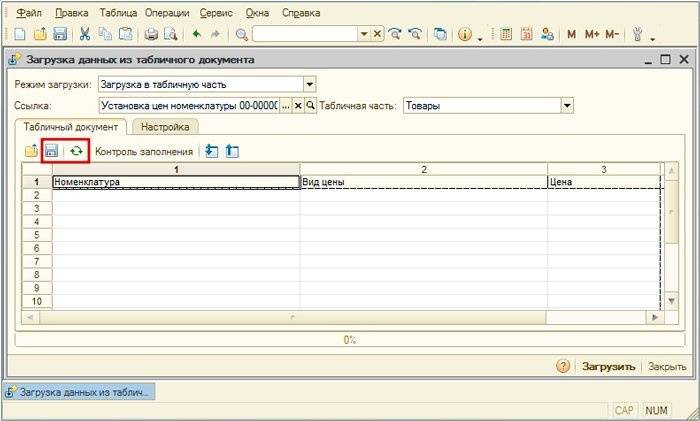700x421 pixels.
Task: Click the M memory button
Action: click(x=571, y=34)
